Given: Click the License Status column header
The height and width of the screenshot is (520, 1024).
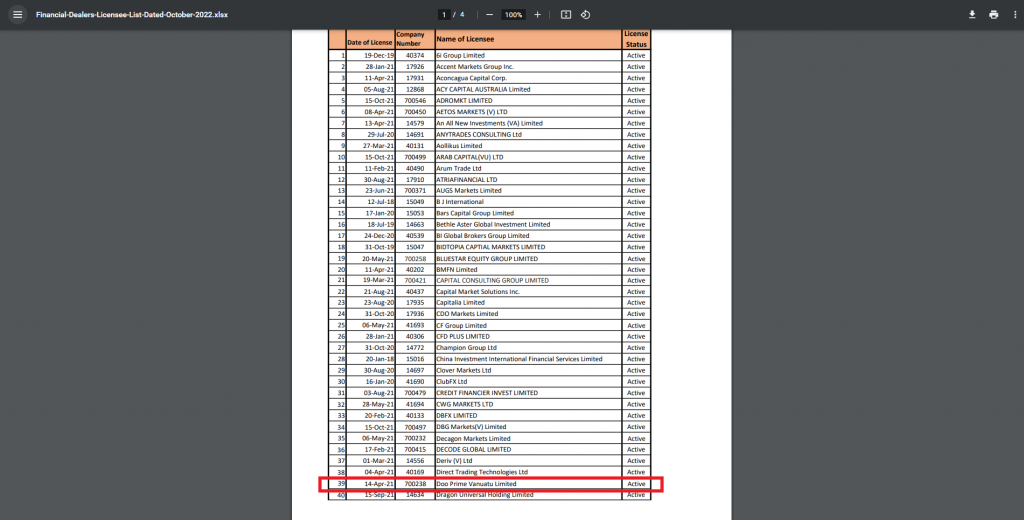Looking at the screenshot, I should coord(636,39).
